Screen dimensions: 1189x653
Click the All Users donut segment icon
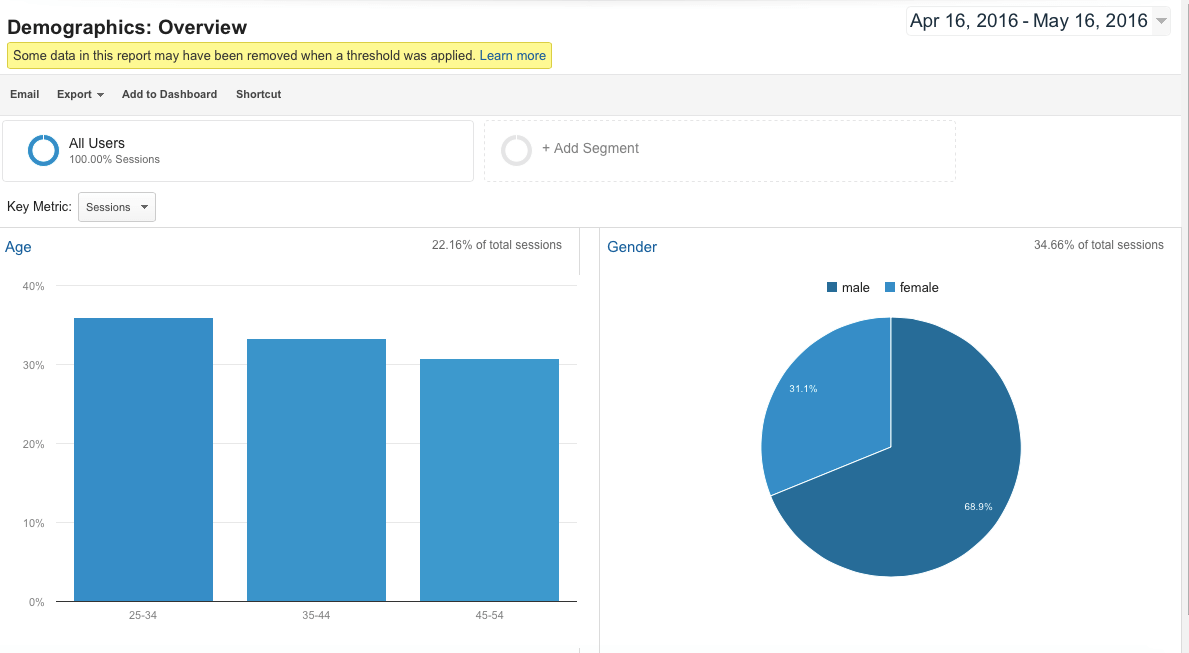pos(44,150)
